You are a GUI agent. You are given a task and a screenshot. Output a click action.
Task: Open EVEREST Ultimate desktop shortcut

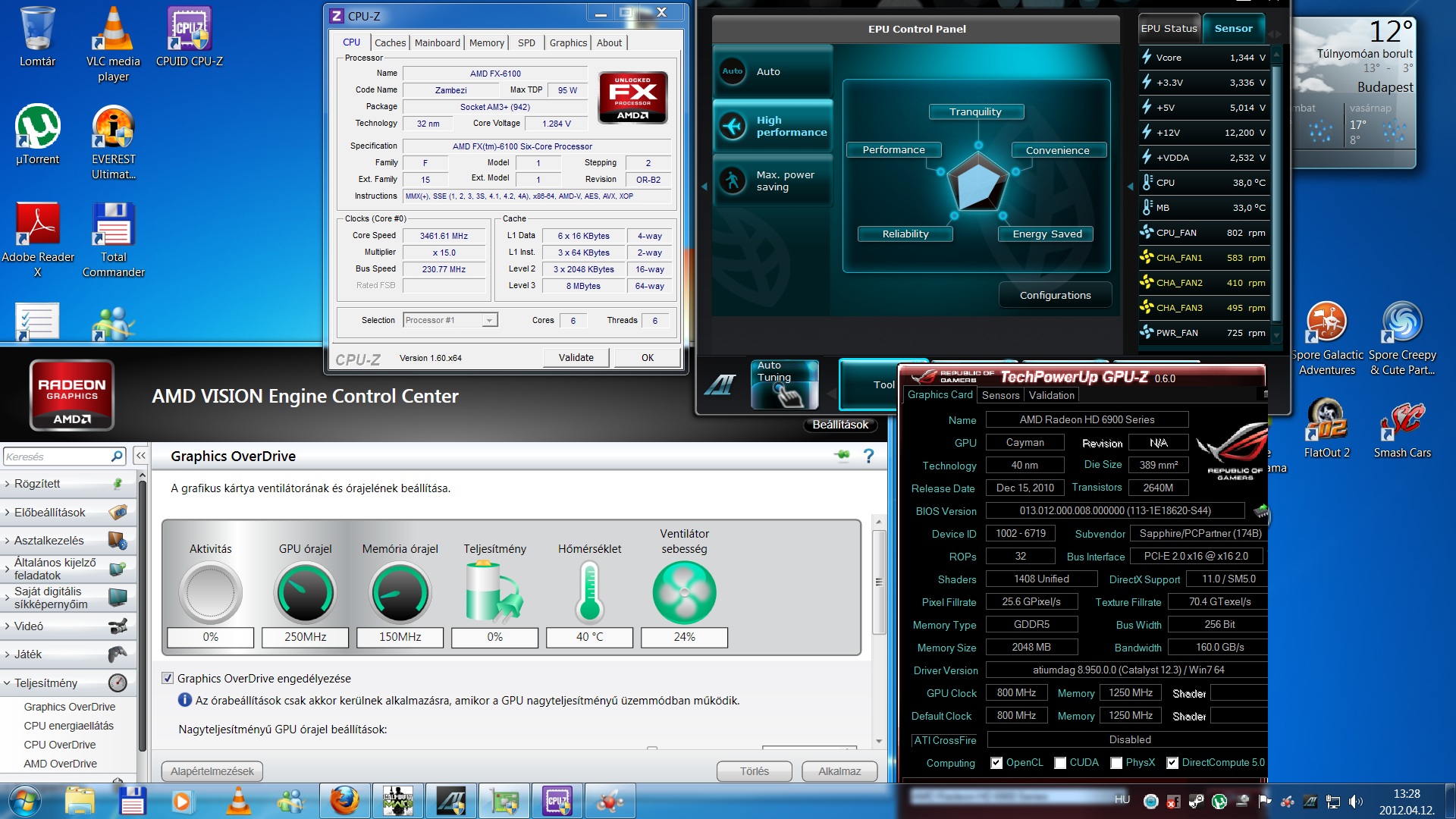[x=113, y=142]
